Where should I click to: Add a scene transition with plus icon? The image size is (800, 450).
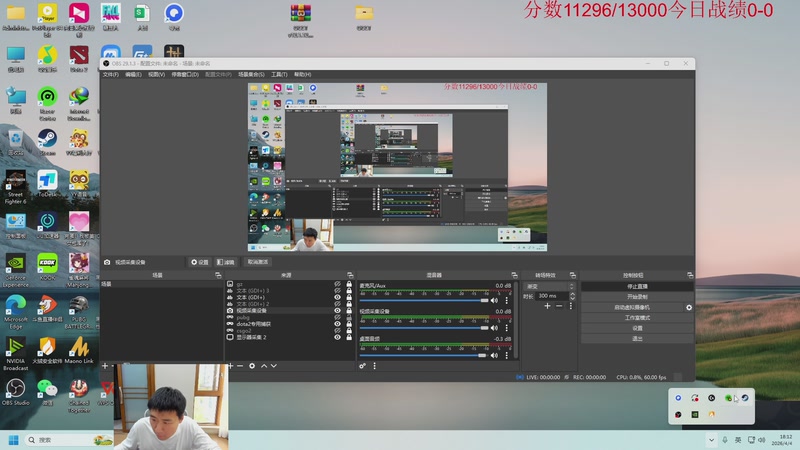pyautogui.click(x=547, y=306)
